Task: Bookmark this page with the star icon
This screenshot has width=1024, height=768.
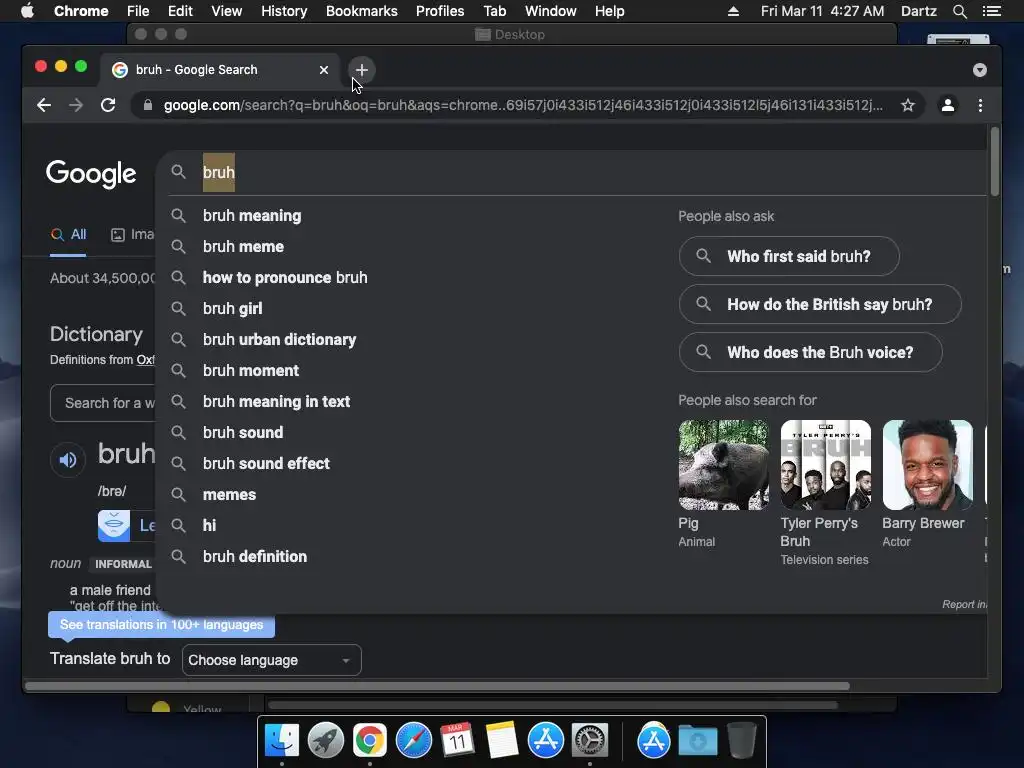Action: pyautogui.click(x=908, y=105)
